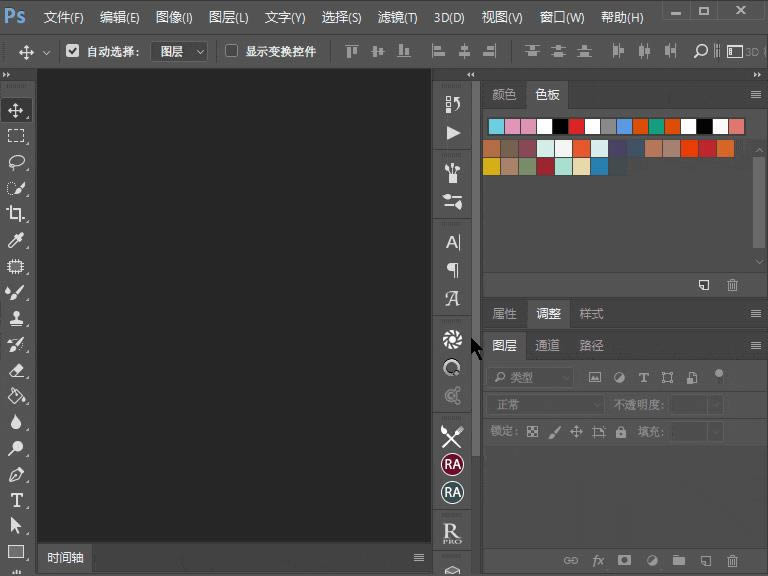Image resolution: width=768 pixels, height=576 pixels.
Task: Open the R PRO plugin icon
Action: pyautogui.click(x=452, y=533)
